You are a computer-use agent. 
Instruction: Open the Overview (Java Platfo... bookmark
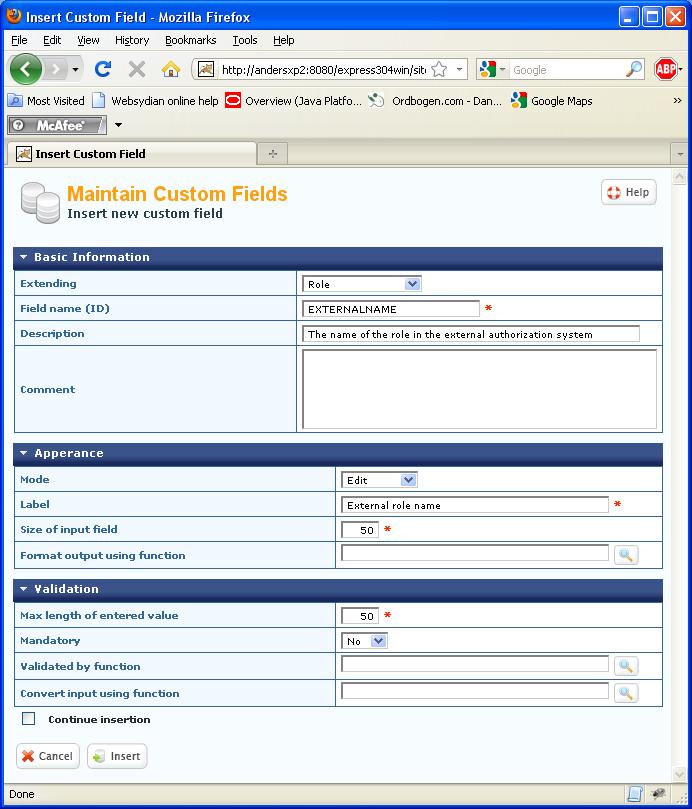(x=294, y=101)
